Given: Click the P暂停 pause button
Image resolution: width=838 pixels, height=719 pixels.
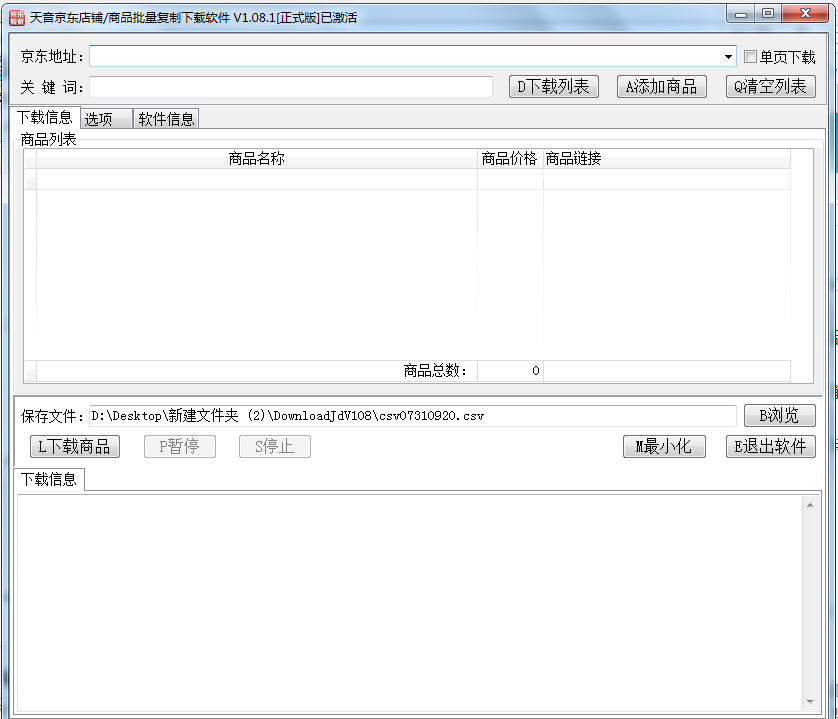Looking at the screenshot, I should click(180, 446).
